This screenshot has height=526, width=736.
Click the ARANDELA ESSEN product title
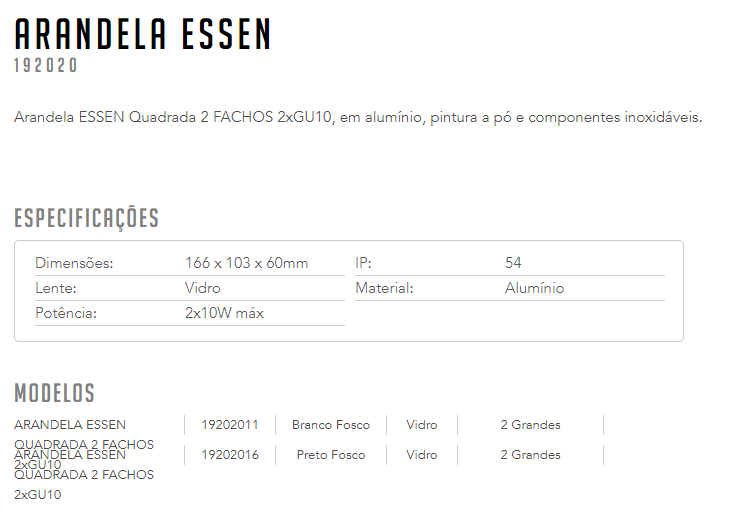[143, 34]
